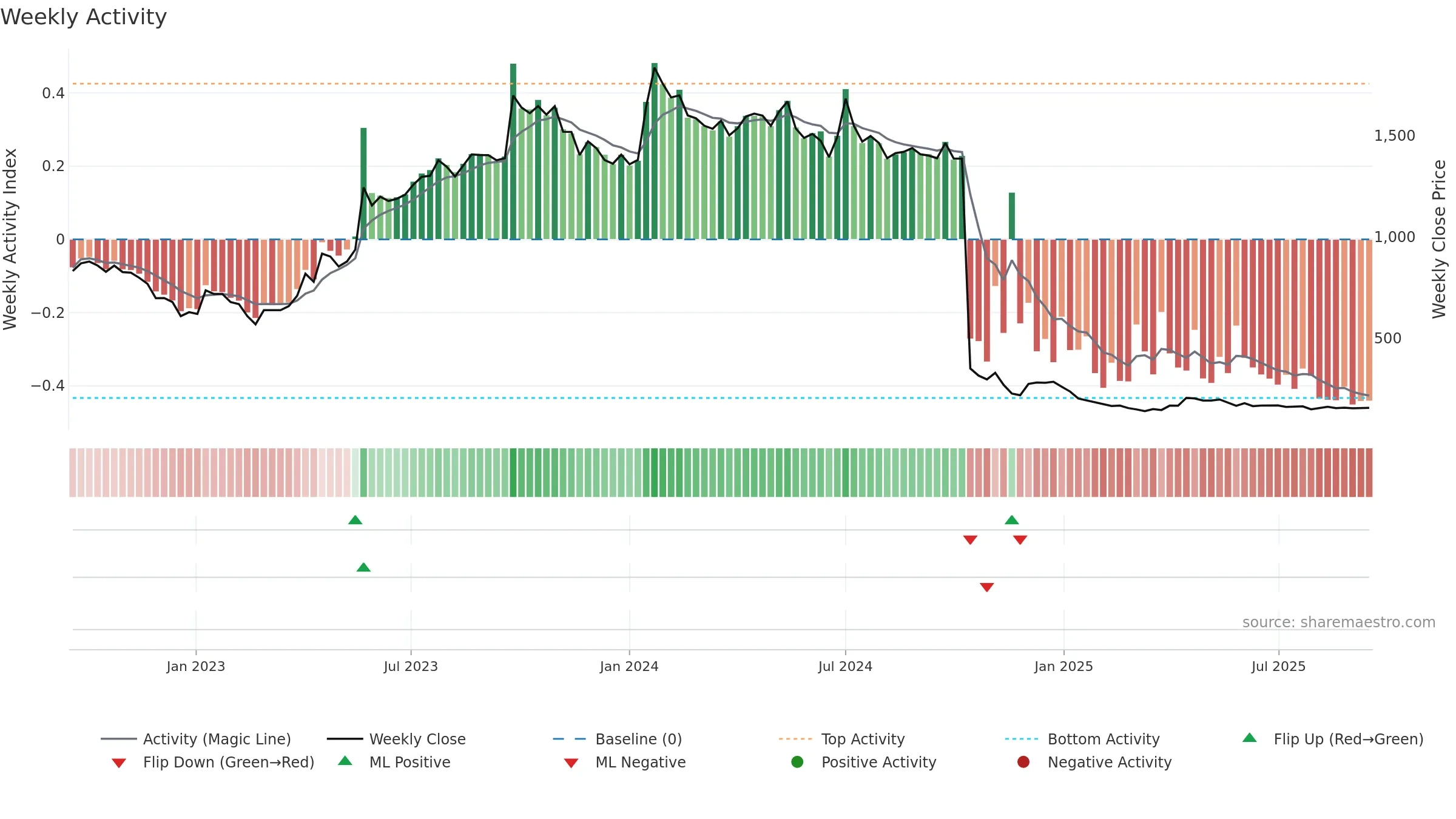Click the Jul 2023 axis tick label
Screen dimensions: 1456x819
point(411,667)
